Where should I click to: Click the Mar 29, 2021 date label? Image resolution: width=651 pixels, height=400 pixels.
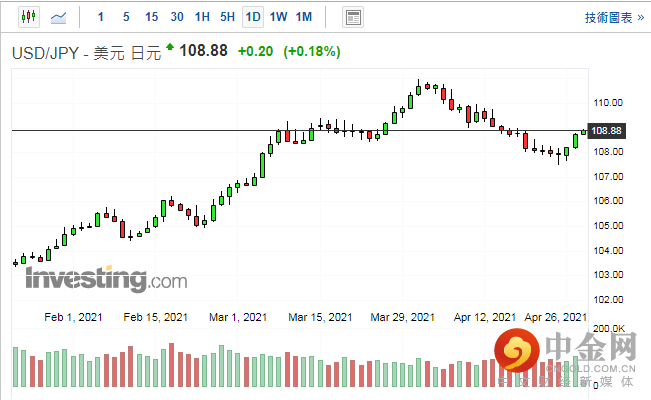click(x=402, y=317)
